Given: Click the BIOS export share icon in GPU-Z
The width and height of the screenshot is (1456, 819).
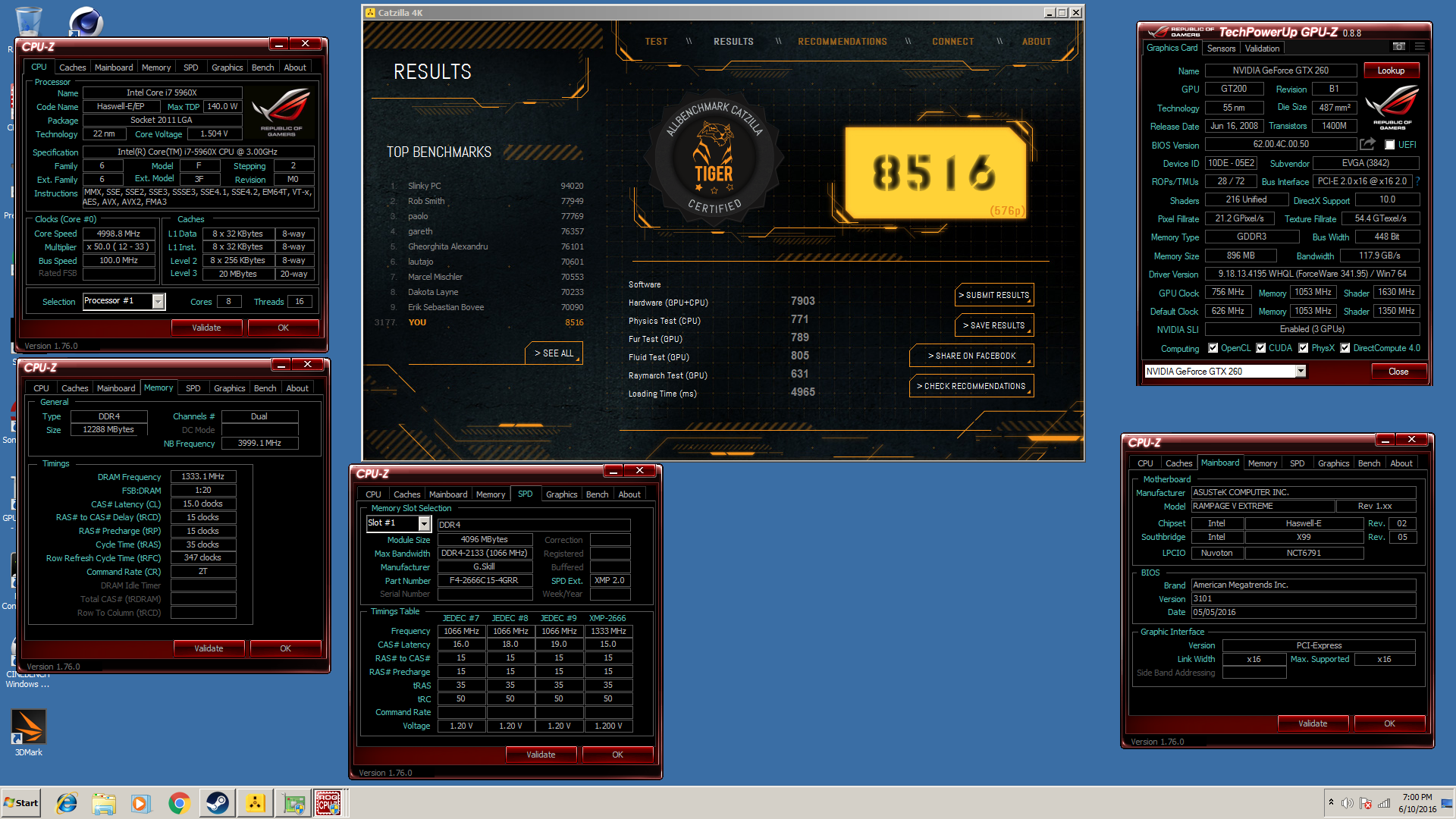Looking at the screenshot, I should pyautogui.click(x=1367, y=144).
